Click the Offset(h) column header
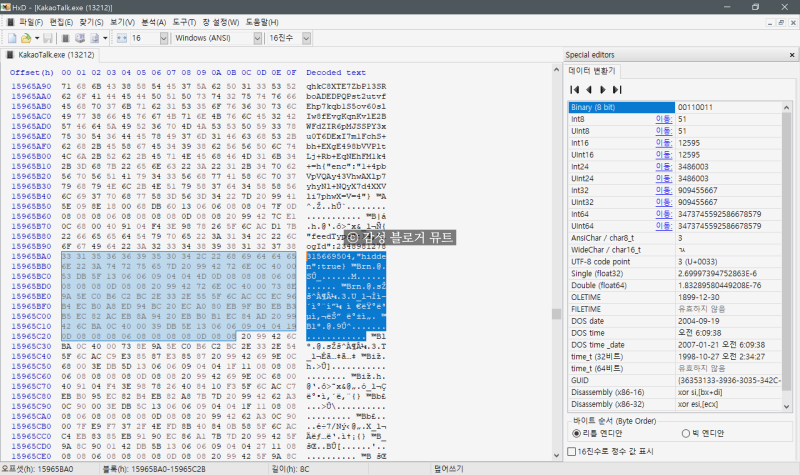The width and height of the screenshot is (800, 475). tap(32, 72)
